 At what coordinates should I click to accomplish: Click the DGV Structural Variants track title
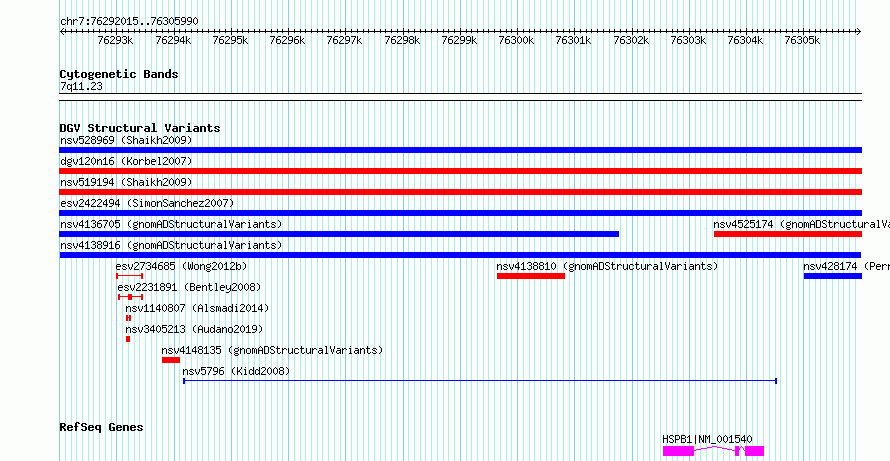tap(140, 128)
